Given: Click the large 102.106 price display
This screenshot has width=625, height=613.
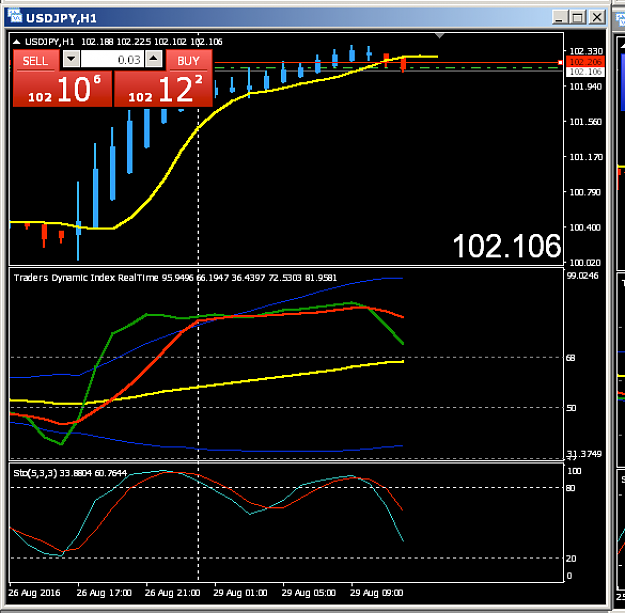Looking at the screenshot, I should [x=507, y=246].
